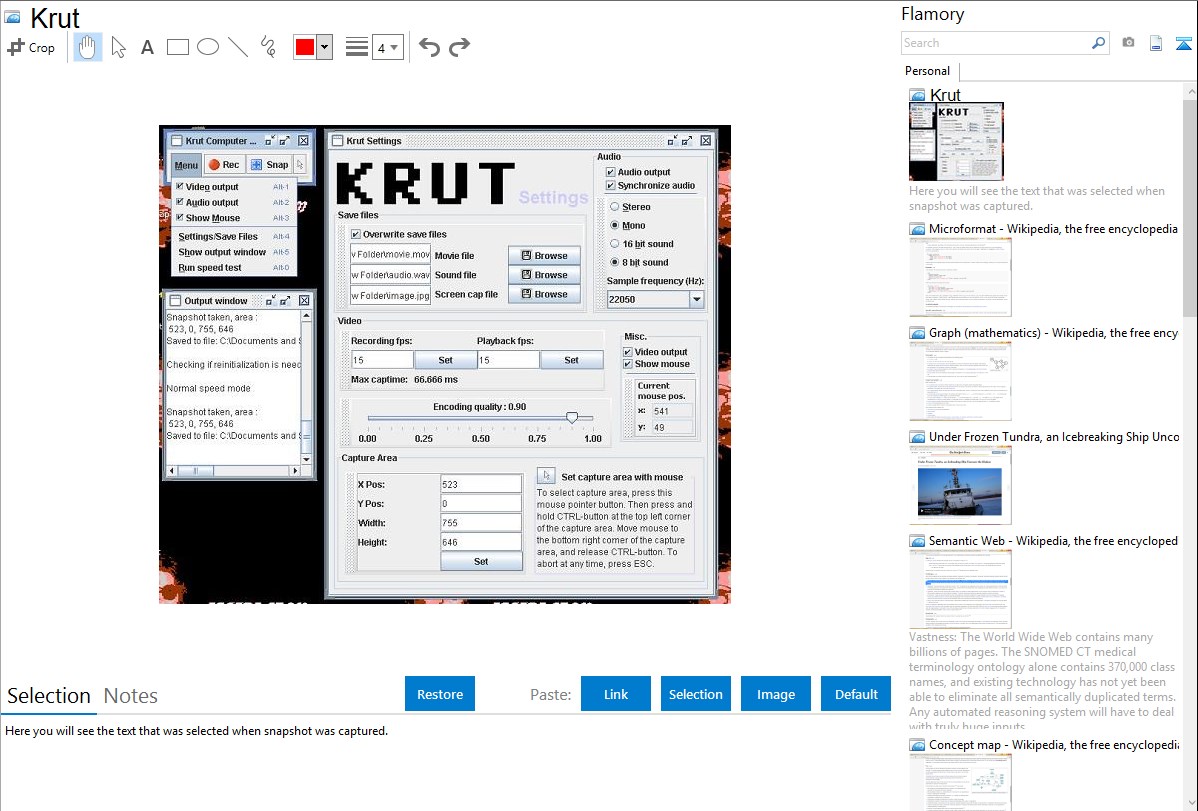Screen dimensions: 1198x811
Task: Open the color picker dropdown arrow
Action: tap(324, 47)
